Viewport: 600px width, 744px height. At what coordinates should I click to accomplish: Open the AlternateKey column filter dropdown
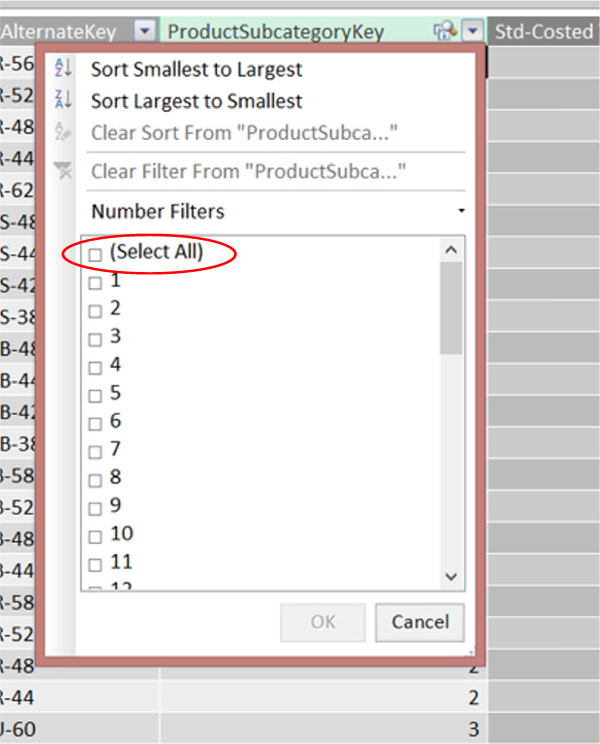tap(145, 32)
